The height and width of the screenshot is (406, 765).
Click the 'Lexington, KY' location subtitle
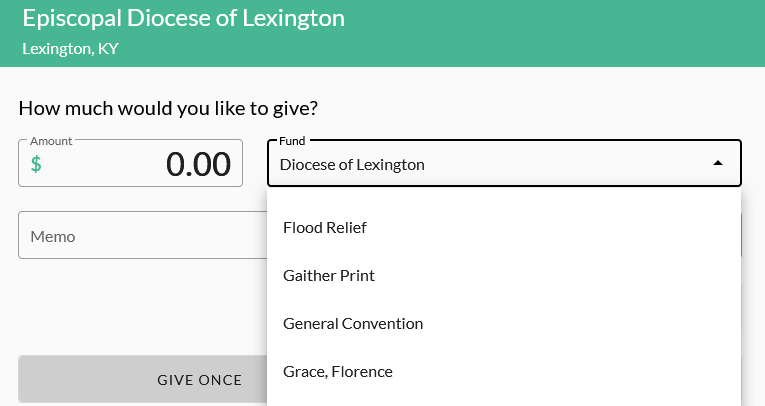(x=70, y=49)
